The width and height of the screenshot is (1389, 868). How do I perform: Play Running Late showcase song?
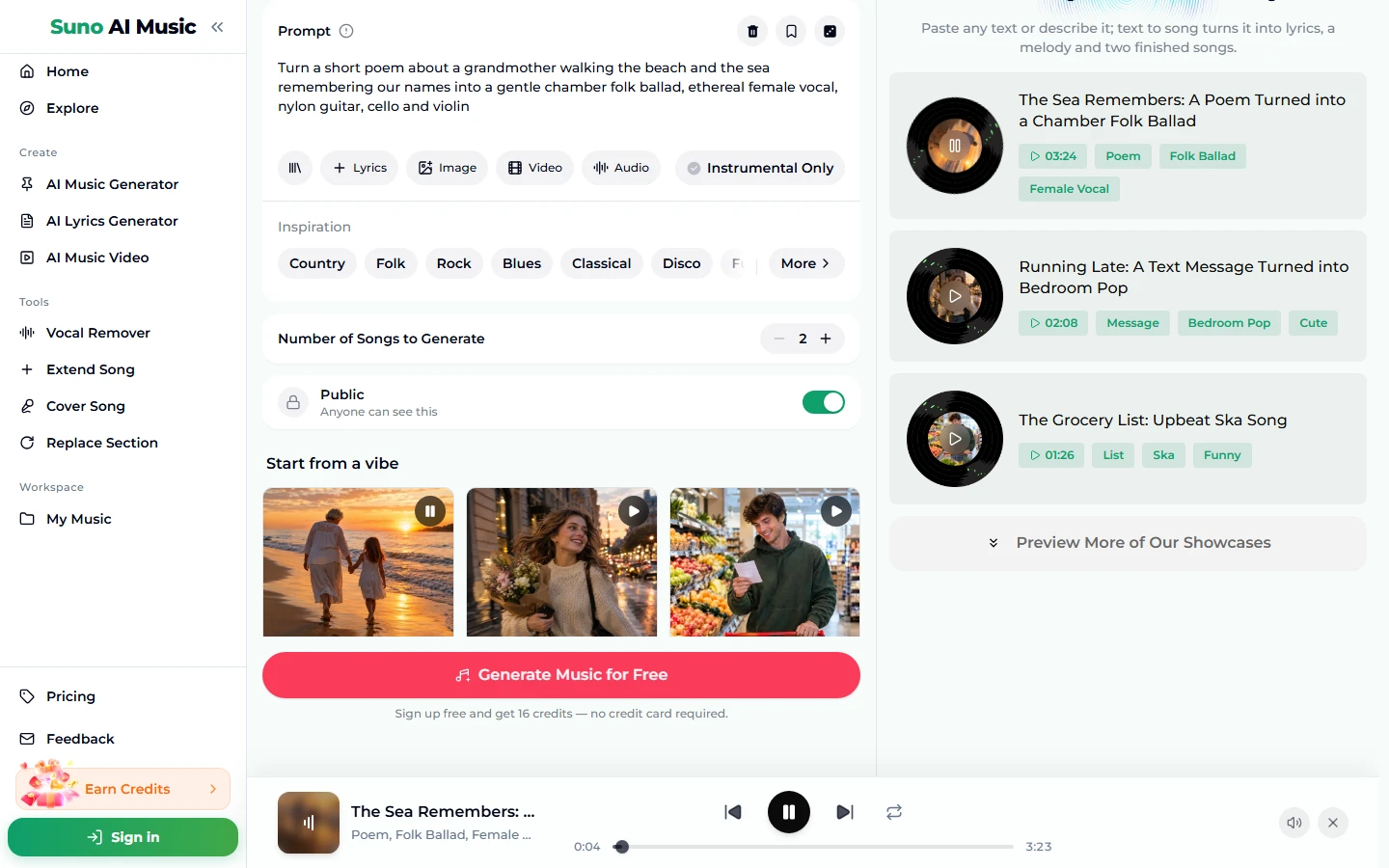pyautogui.click(x=955, y=296)
